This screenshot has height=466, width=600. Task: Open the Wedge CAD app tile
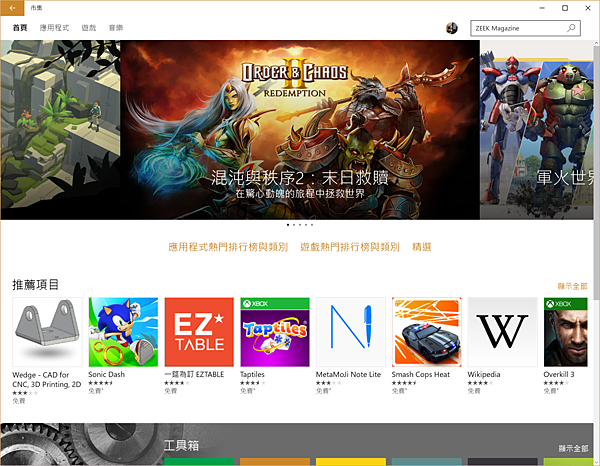[x=47, y=332]
